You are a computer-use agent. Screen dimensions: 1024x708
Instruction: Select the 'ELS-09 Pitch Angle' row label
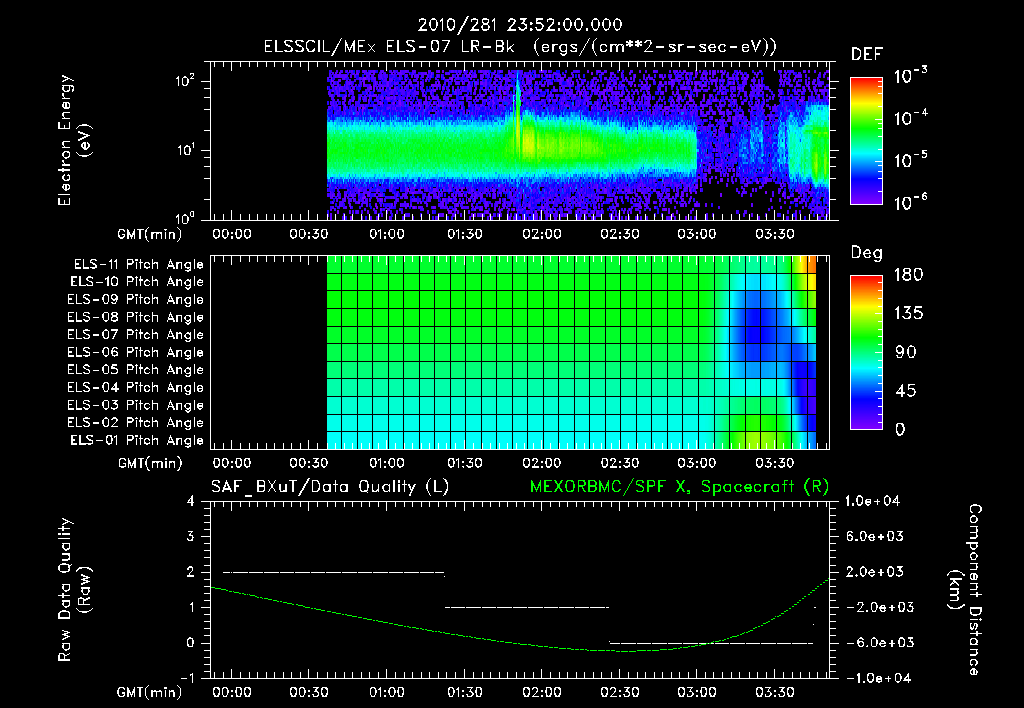(136, 300)
